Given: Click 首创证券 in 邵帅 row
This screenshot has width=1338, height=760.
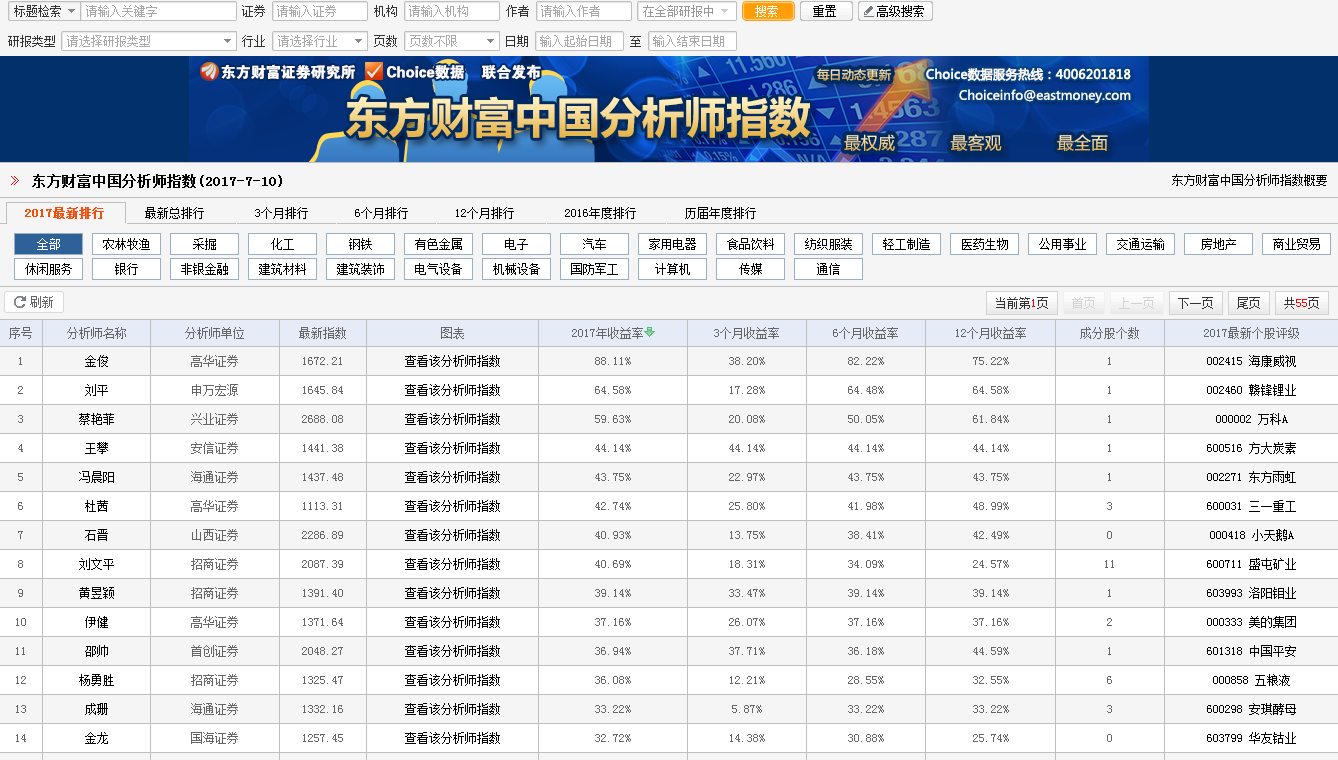Looking at the screenshot, I should [214, 651].
